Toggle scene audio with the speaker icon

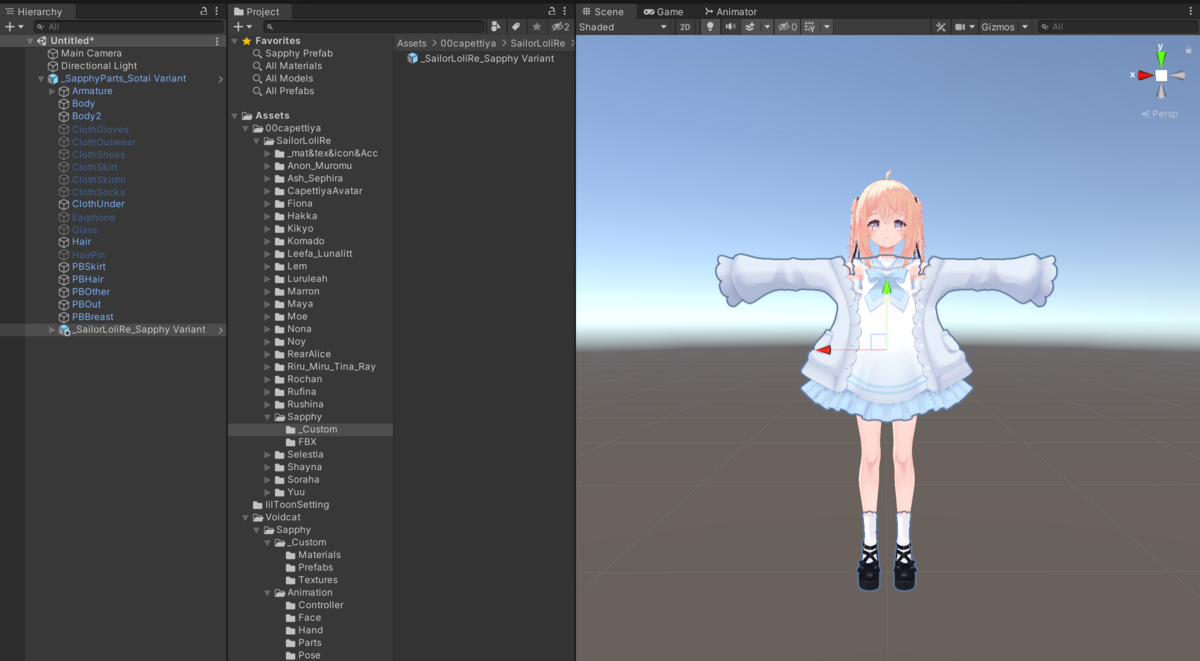(x=730, y=27)
